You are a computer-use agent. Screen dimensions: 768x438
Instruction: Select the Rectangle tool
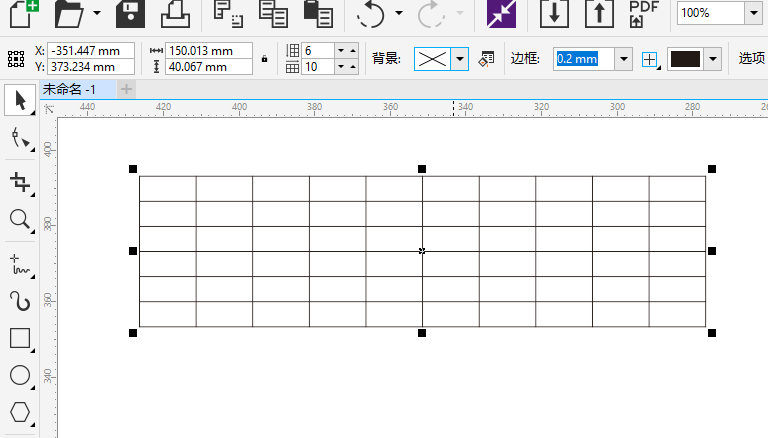(x=20, y=338)
